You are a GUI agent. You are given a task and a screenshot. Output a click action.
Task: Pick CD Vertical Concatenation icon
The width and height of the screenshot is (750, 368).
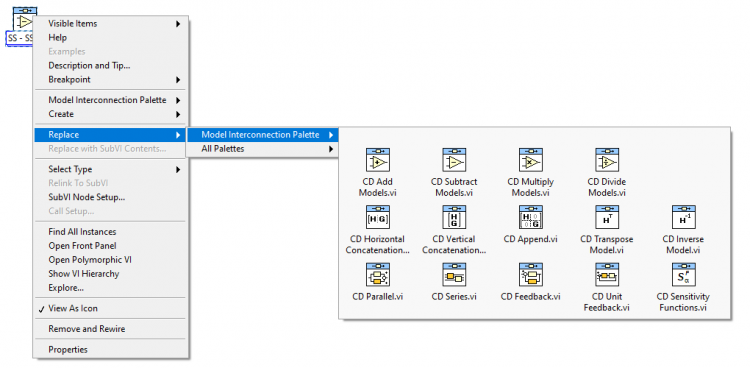454,217
